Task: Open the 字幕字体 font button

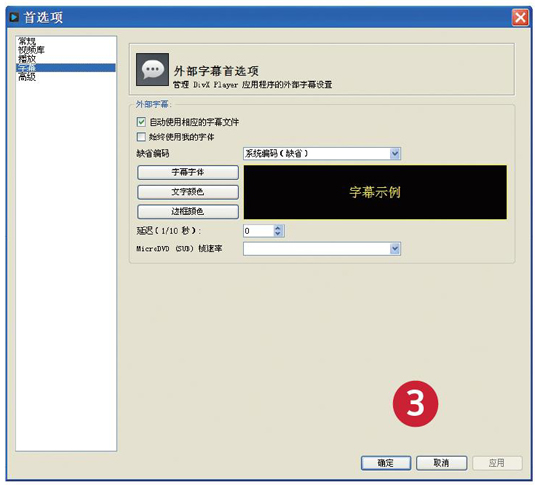Action: click(x=188, y=172)
